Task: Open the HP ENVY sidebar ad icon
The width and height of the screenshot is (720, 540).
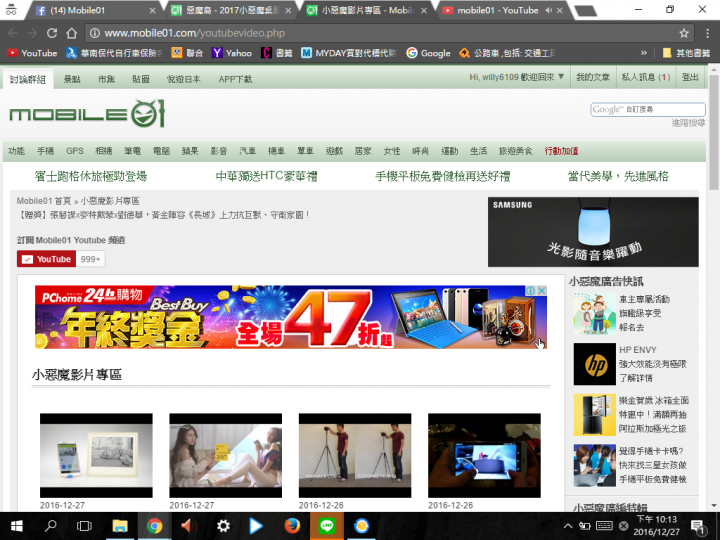Action: 594,364
